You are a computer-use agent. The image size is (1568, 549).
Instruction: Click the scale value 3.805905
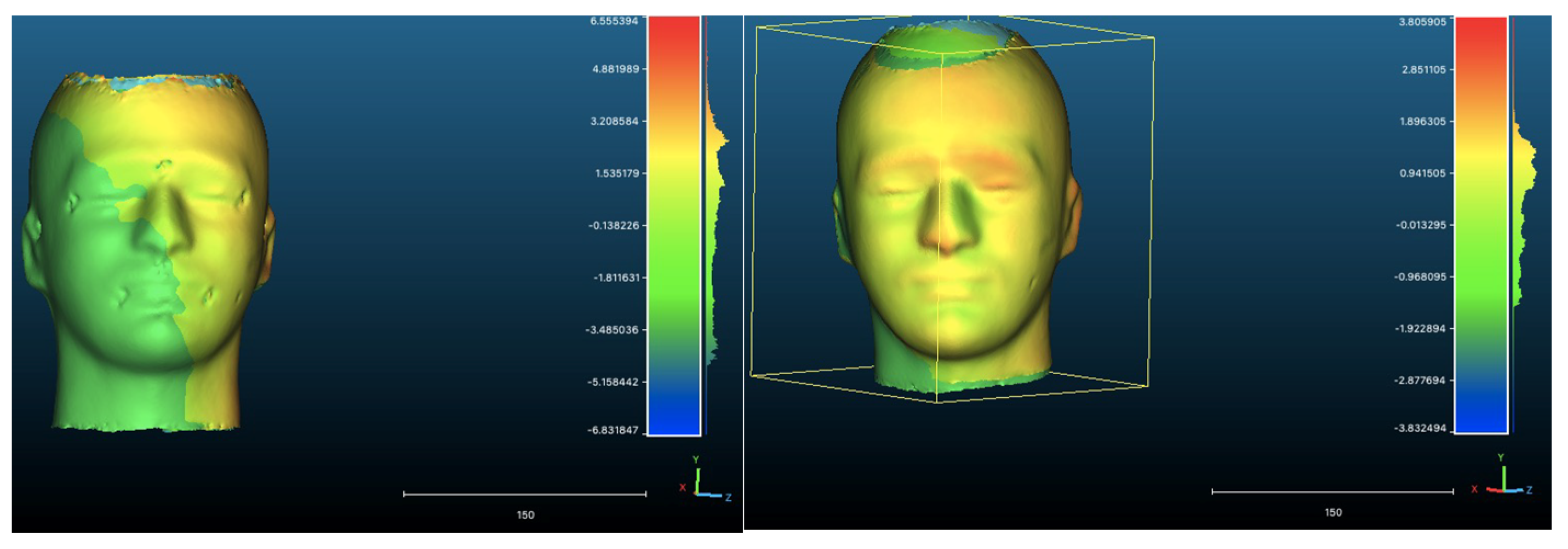tap(1422, 22)
